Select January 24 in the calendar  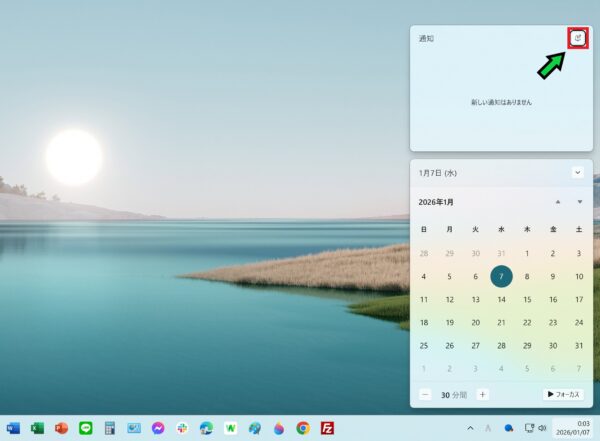click(579, 323)
